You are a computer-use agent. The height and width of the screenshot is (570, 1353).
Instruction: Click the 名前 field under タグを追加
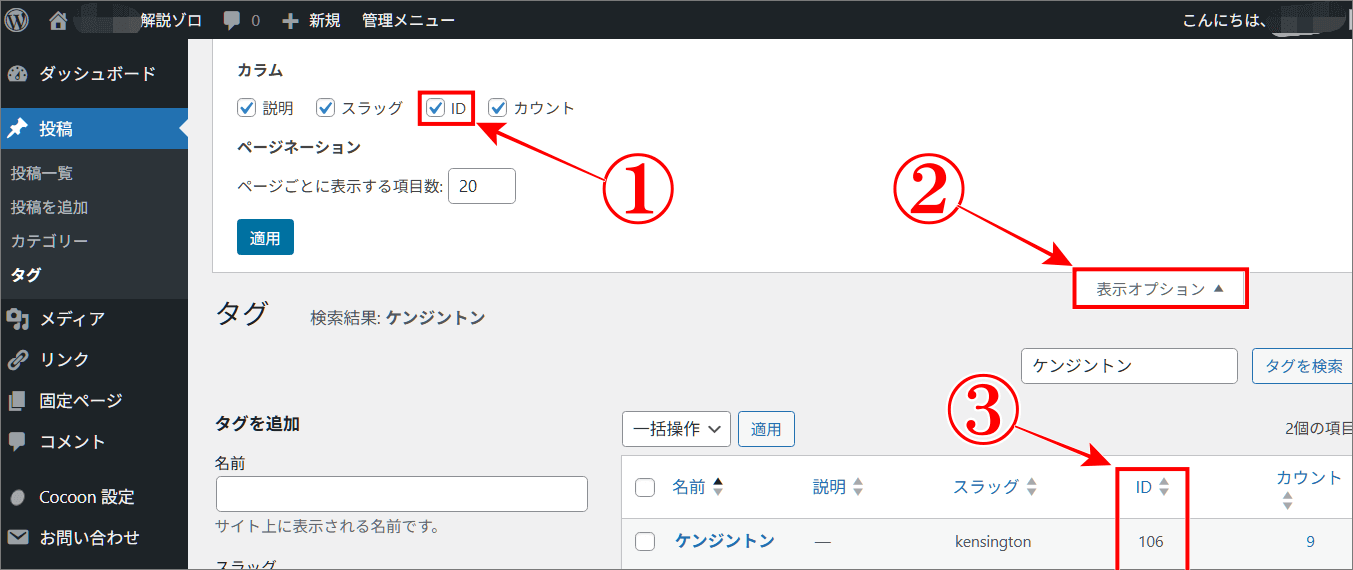click(x=401, y=494)
